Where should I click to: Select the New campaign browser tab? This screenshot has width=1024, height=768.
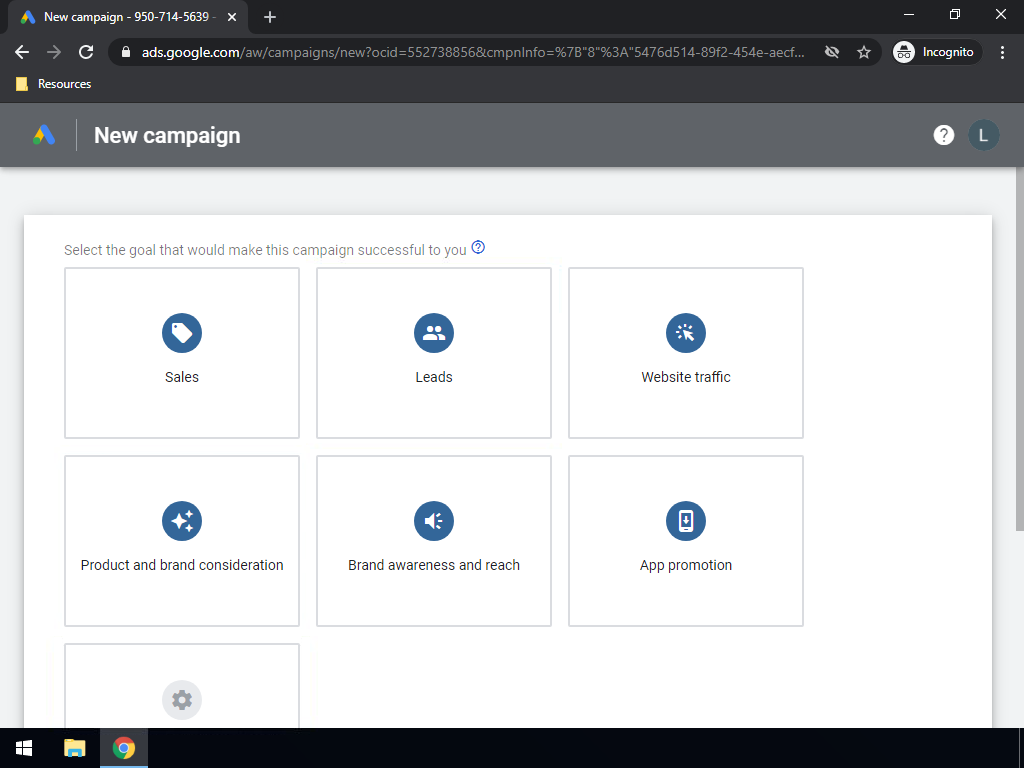(128, 17)
